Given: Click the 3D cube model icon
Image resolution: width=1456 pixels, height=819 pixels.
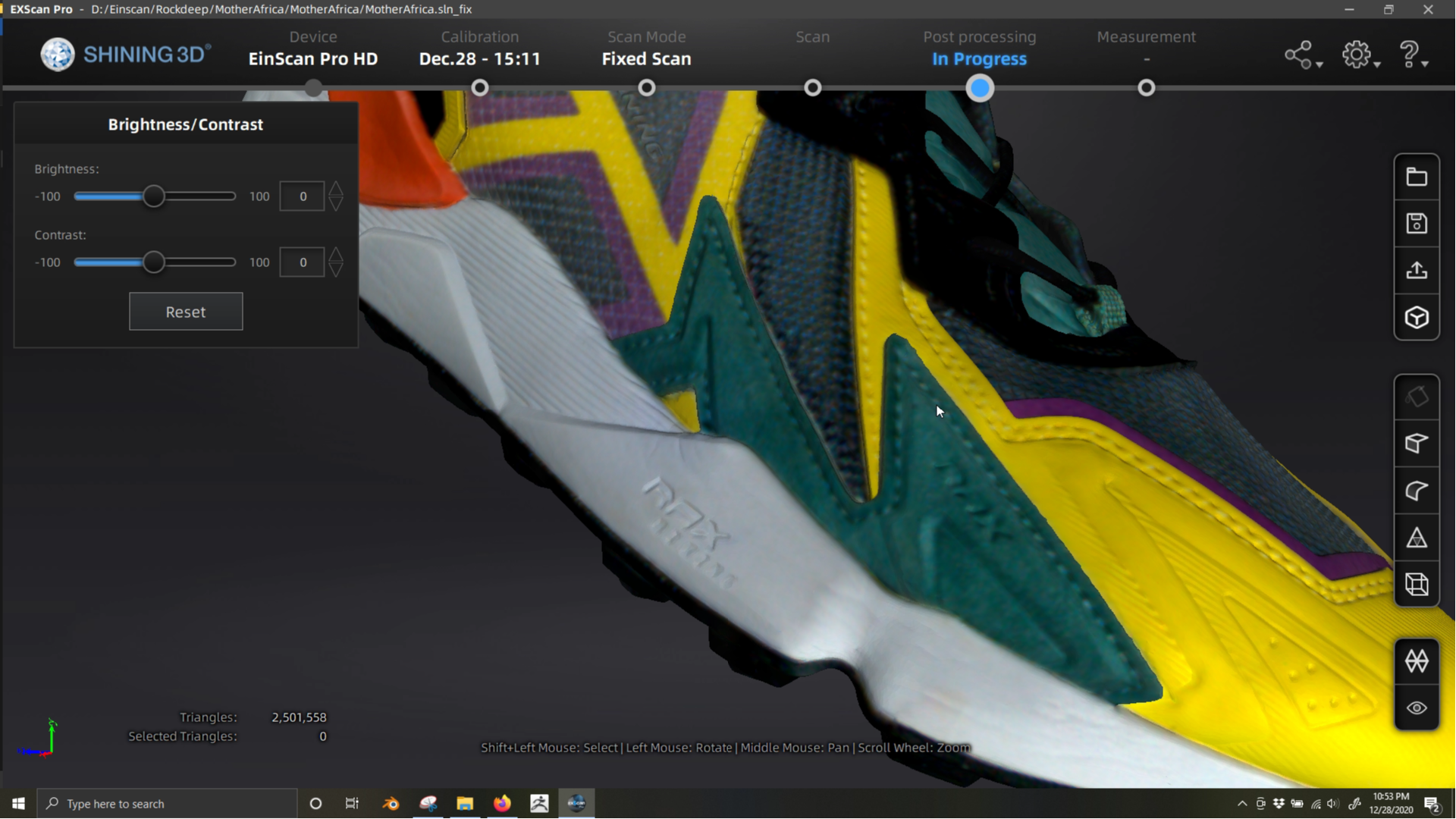Looking at the screenshot, I should 1417,317.
